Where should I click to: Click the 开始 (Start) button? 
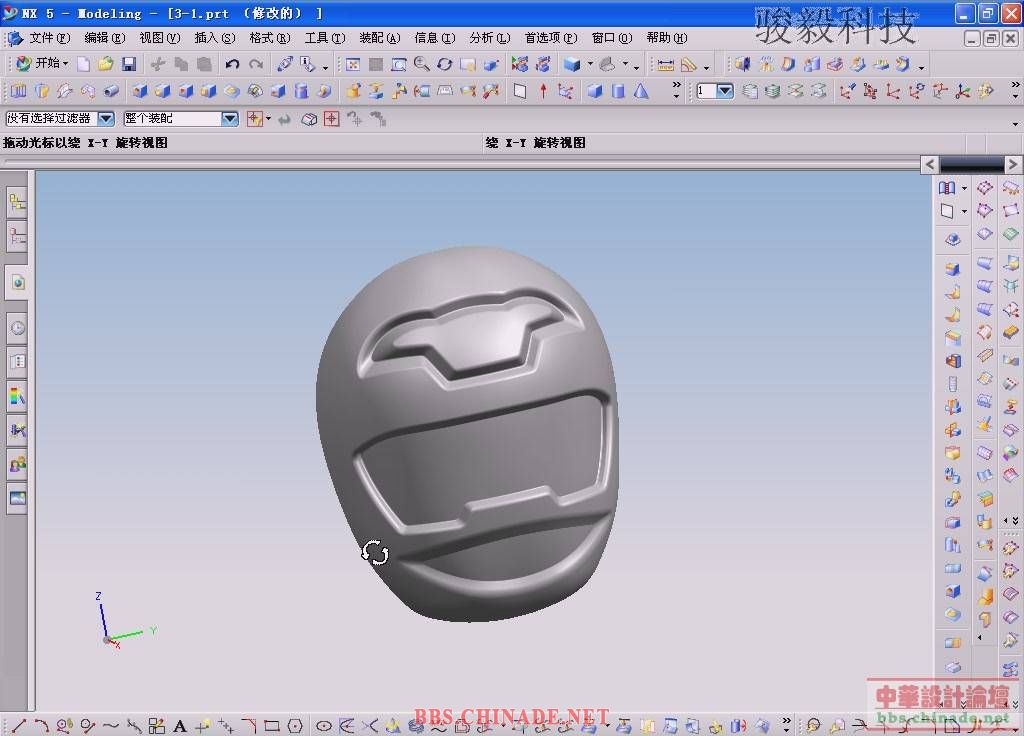[42, 63]
